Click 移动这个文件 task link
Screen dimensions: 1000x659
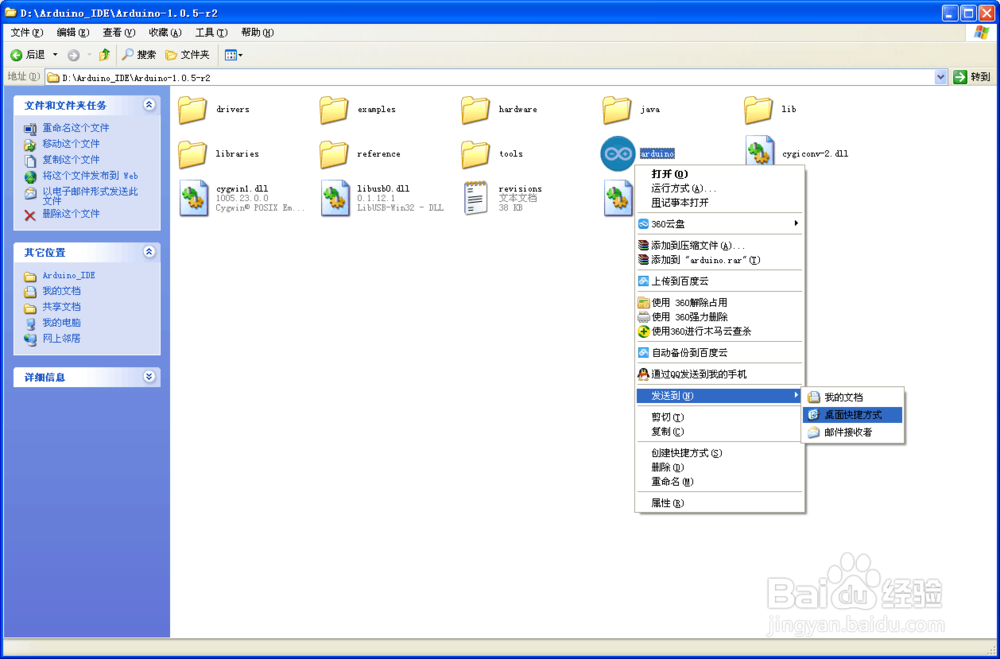click(71, 144)
